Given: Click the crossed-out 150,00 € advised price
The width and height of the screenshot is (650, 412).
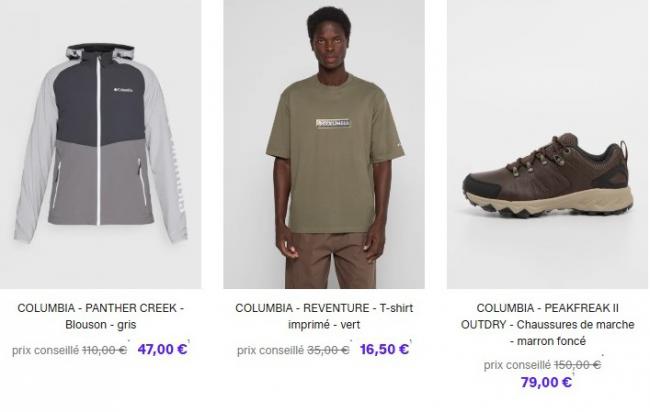Looking at the screenshot, I should [x=577, y=365].
